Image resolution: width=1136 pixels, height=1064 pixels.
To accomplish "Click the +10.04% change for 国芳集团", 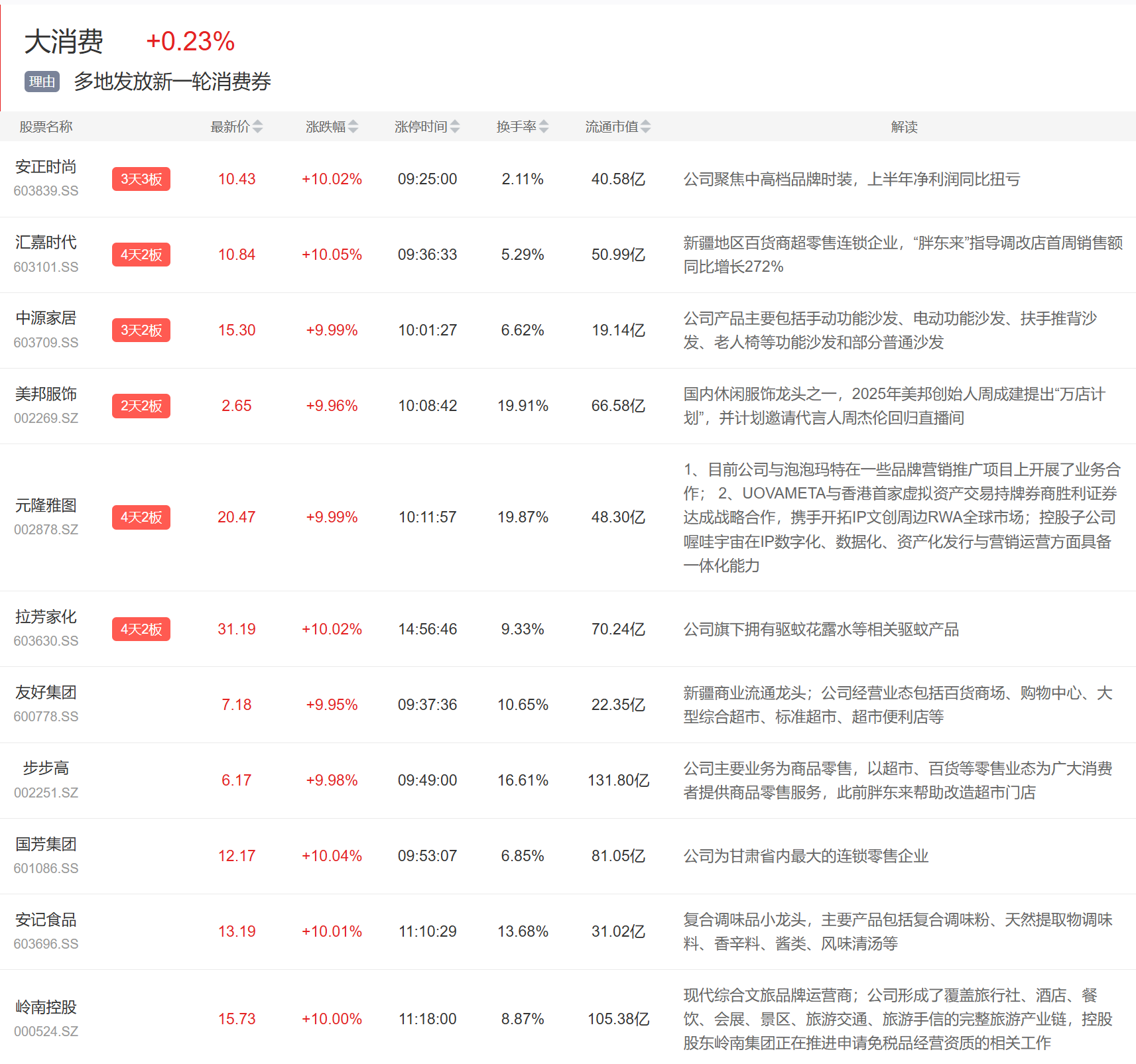I will point(332,856).
